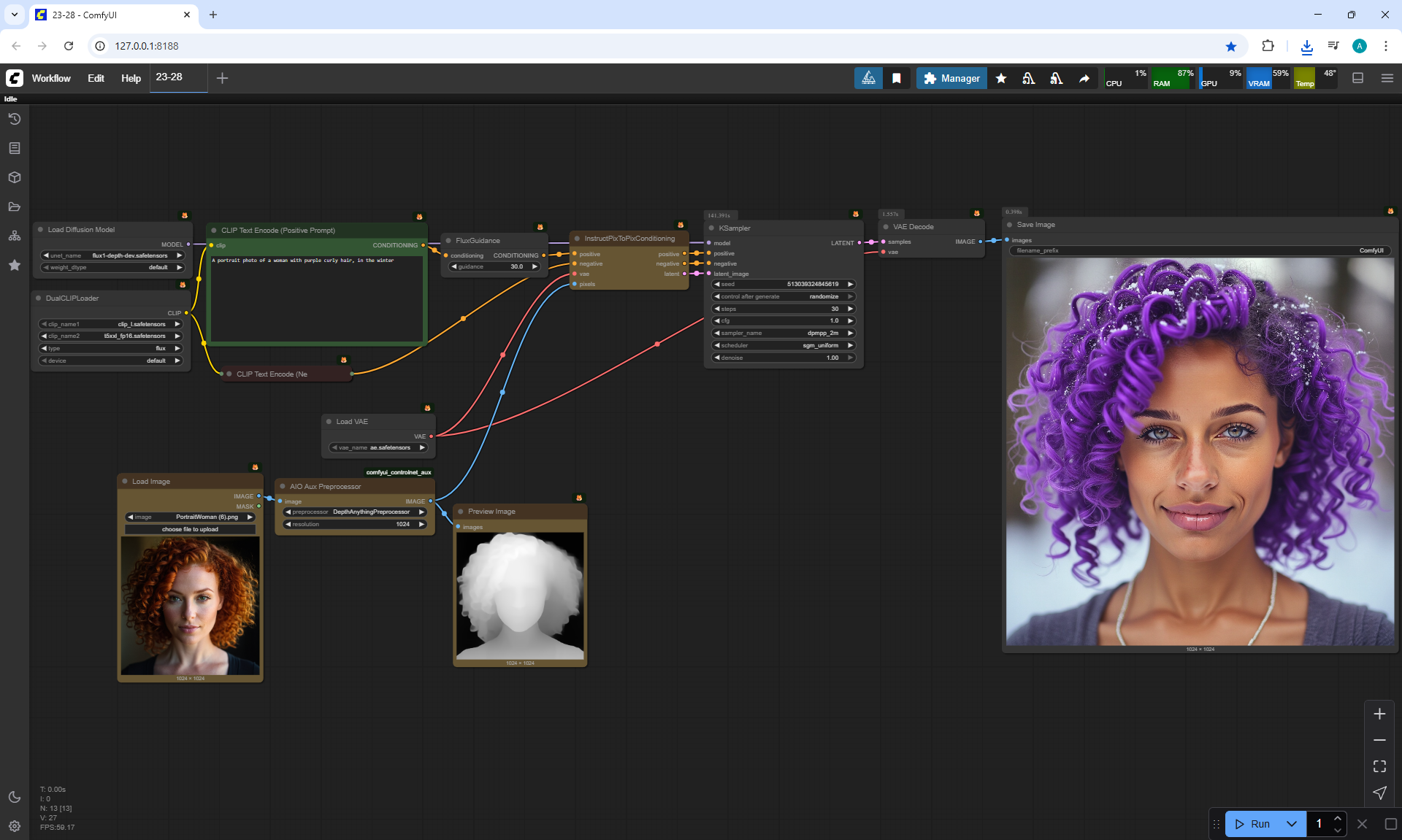
Task: Click the positive prompt text field
Action: coord(316,299)
